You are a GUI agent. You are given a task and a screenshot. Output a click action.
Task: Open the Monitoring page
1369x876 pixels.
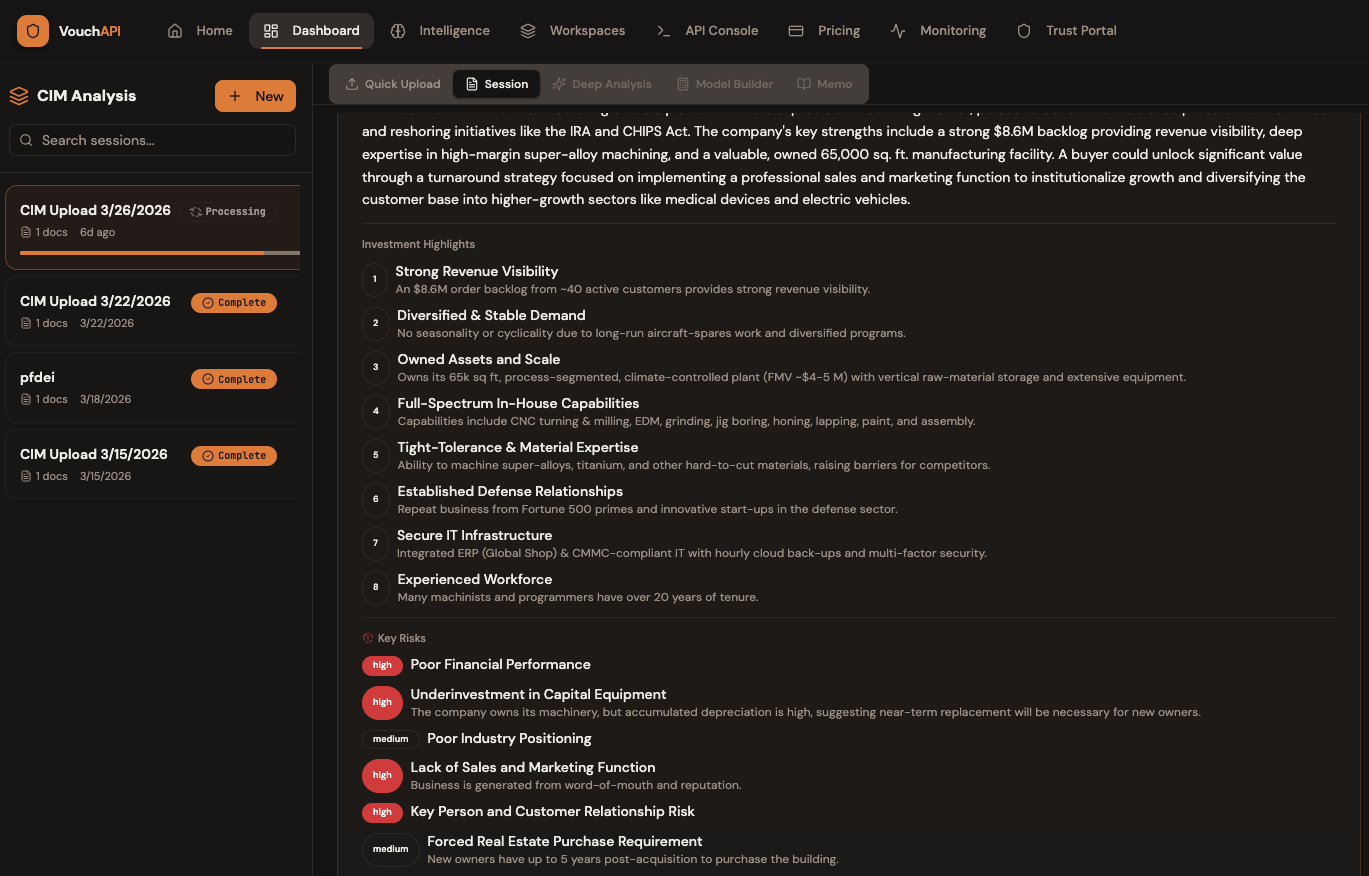[938, 31]
